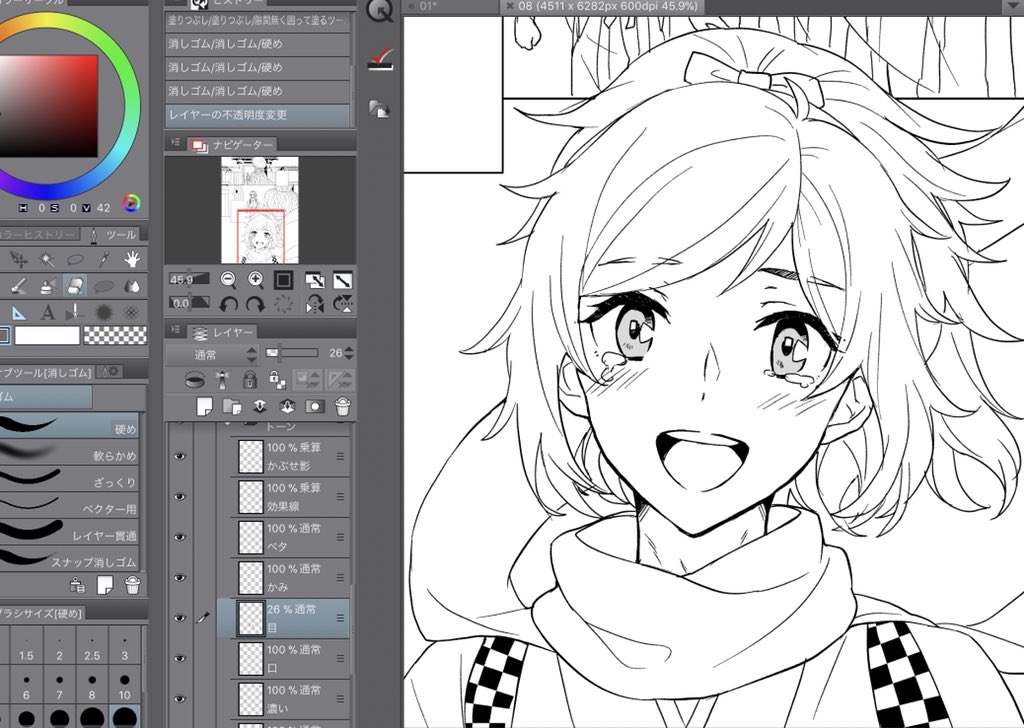
Task: Select the Eraser tool icon
Action: pyautogui.click(x=75, y=285)
